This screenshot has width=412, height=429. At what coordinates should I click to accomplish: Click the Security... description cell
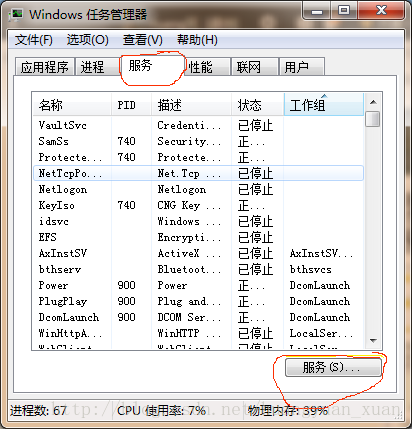pyautogui.click(x=189, y=141)
